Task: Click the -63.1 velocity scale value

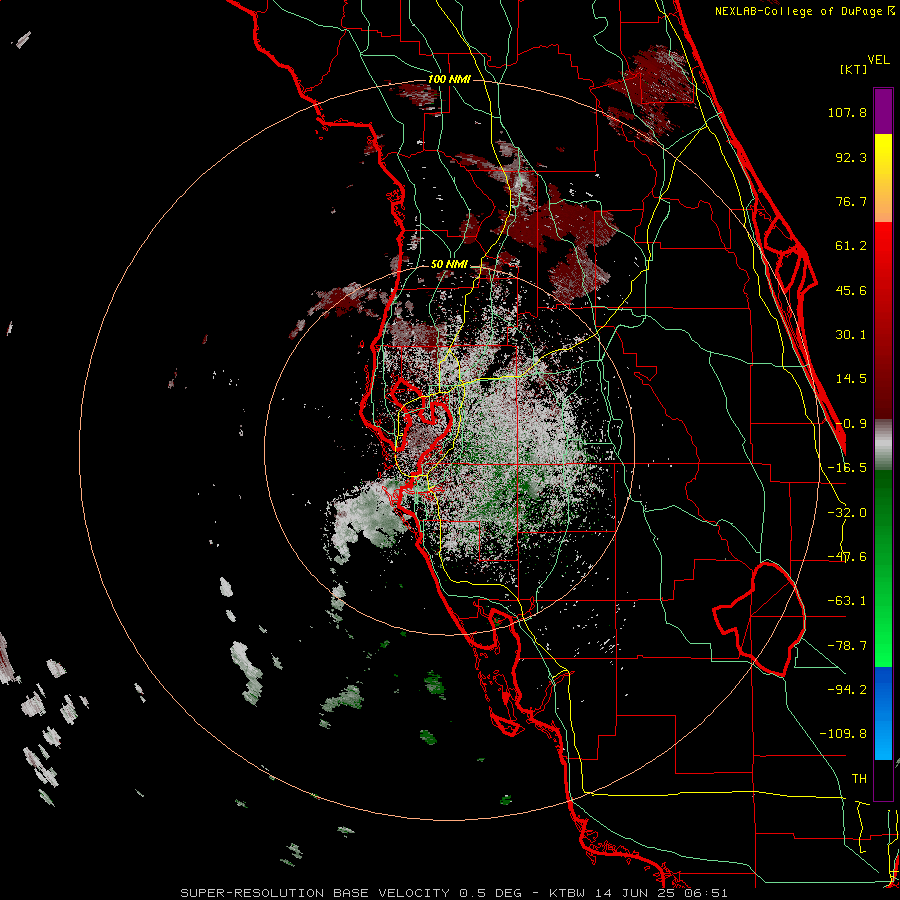Action: pyautogui.click(x=847, y=601)
